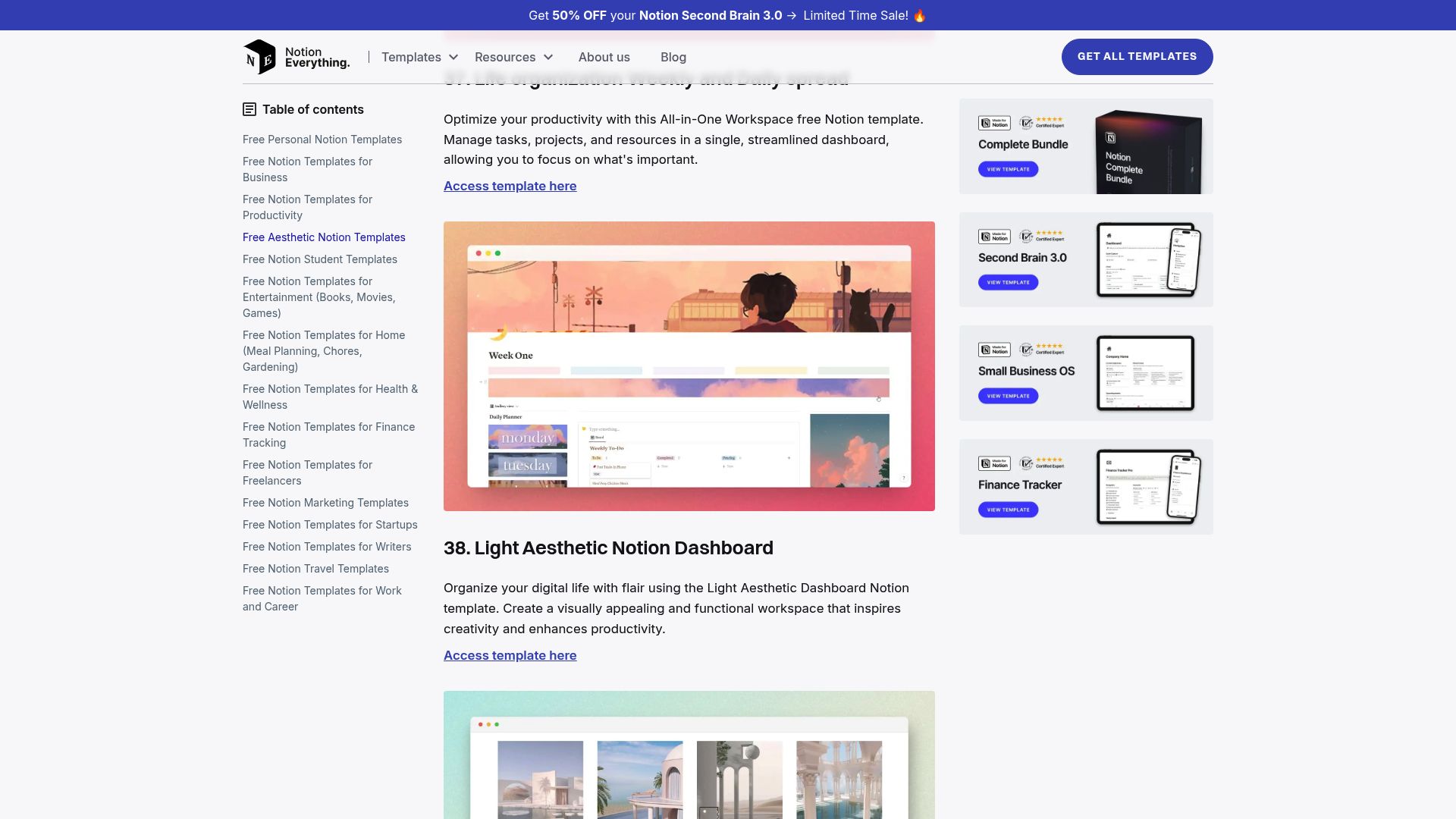Click the Light Aesthetic Dashboard preview image
The image size is (1456, 819).
click(689, 755)
